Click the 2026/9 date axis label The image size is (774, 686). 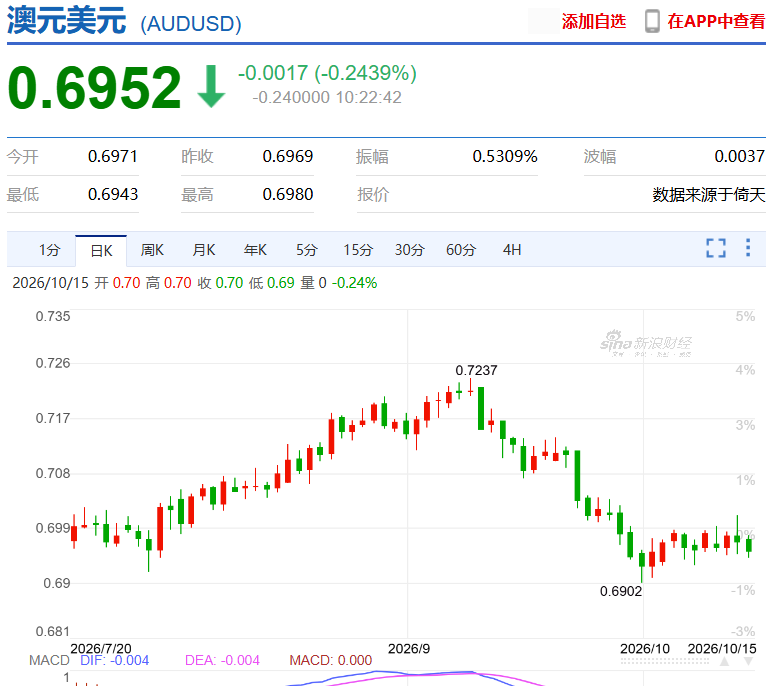point(409,648)
